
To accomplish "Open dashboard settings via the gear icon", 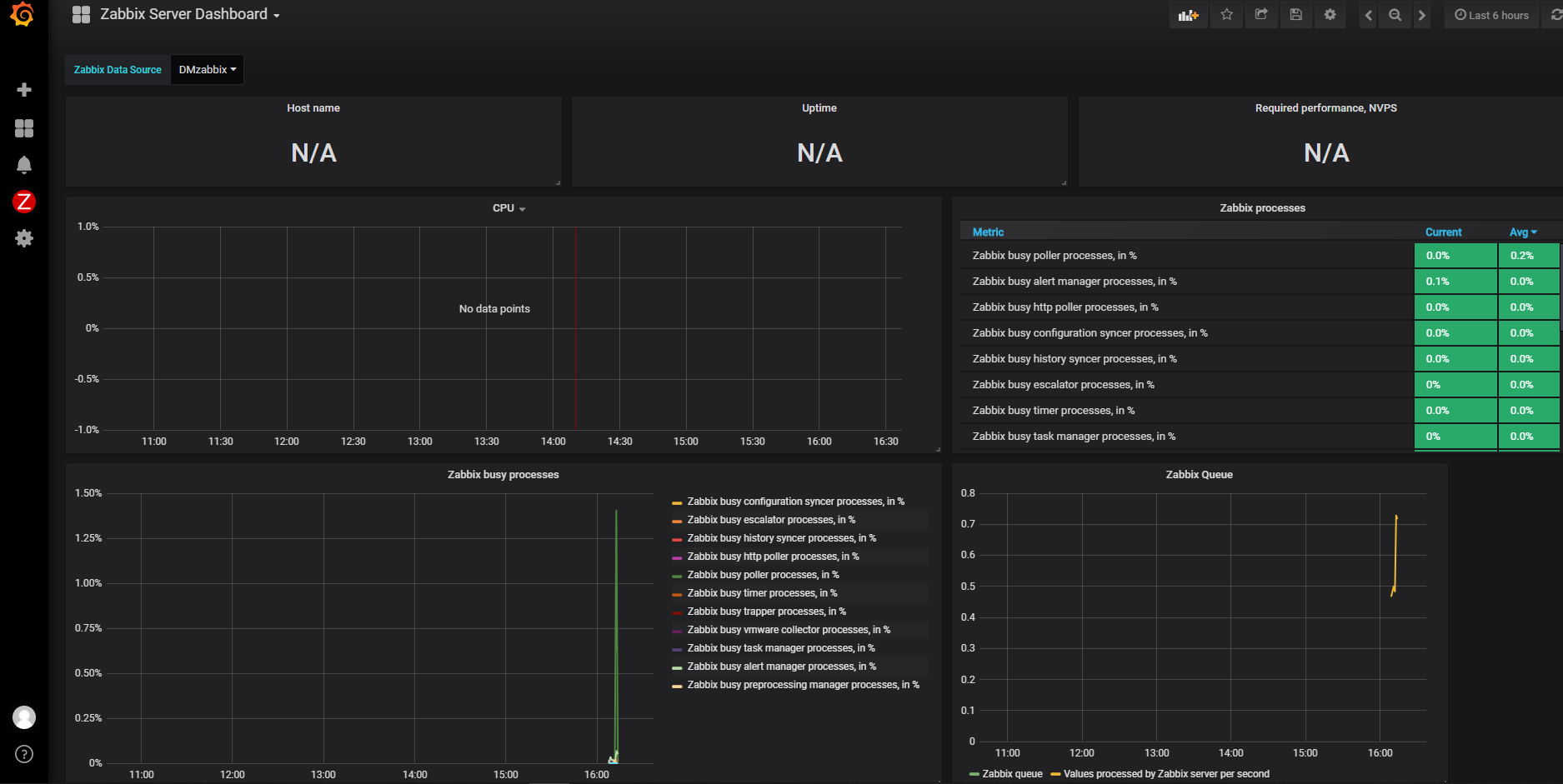I will (1330, 15).
